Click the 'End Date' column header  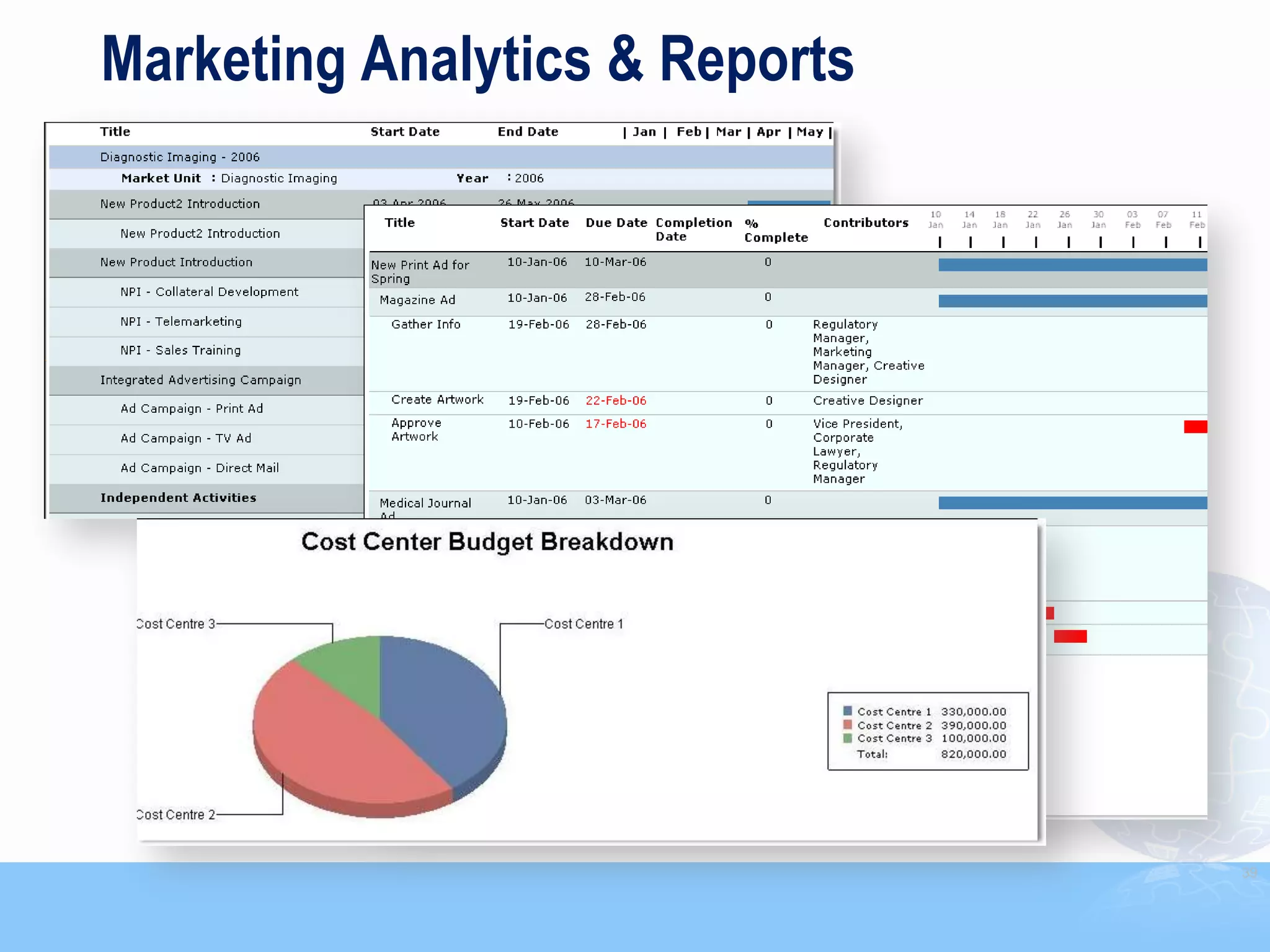(x=528, y=131)
